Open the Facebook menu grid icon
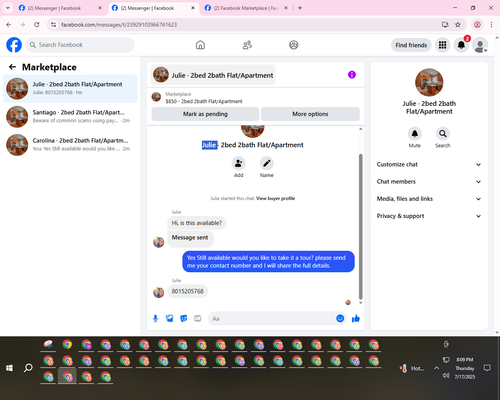Viewport: 500px width, 400px height. tap(442, 45)
